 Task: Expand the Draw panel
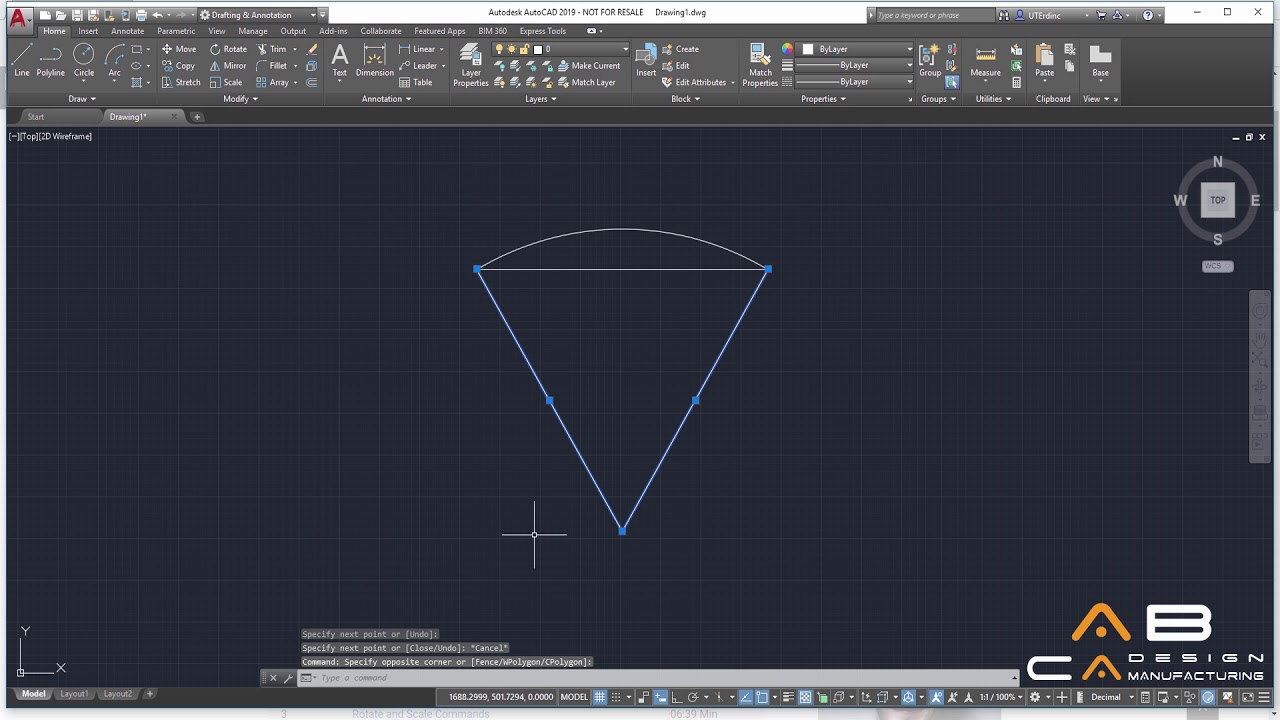(82, 99)
